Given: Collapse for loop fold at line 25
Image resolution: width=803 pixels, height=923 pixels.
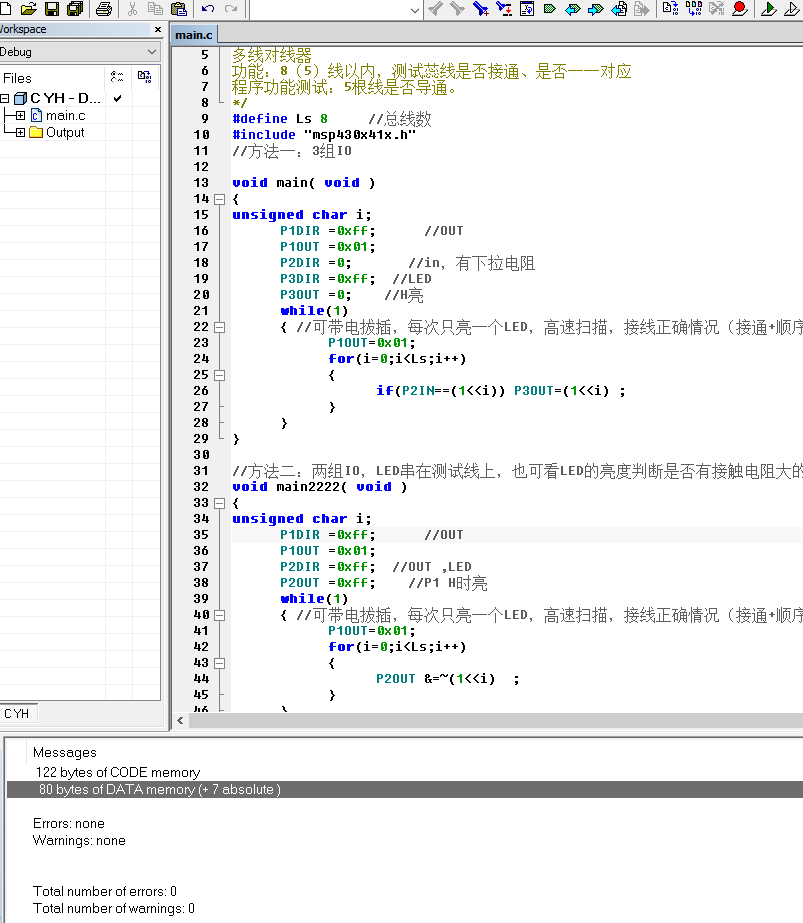Looking at the screenshot, I should point(220,375).
